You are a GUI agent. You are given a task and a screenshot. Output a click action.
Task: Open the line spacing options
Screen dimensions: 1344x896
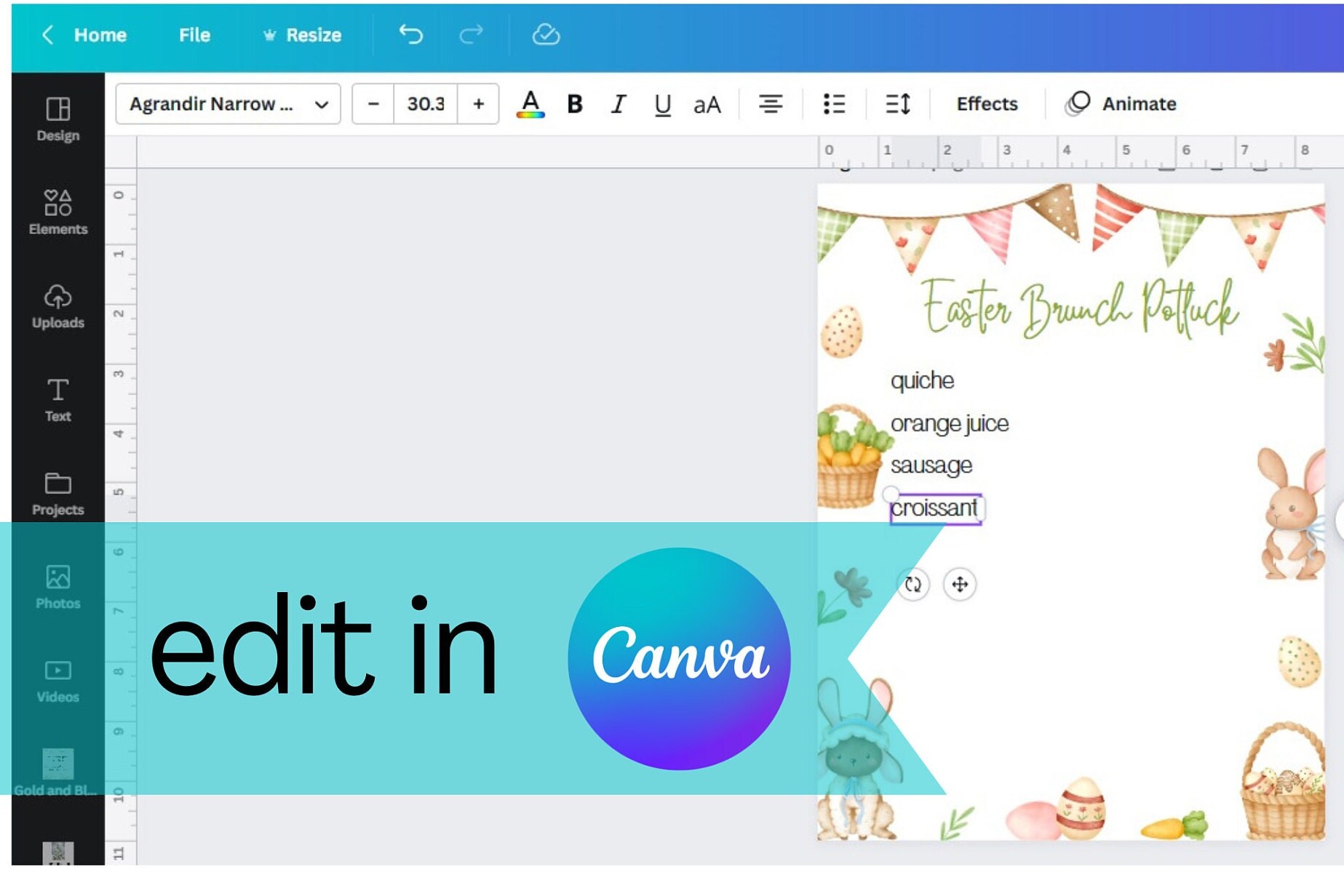click(896, 104)
